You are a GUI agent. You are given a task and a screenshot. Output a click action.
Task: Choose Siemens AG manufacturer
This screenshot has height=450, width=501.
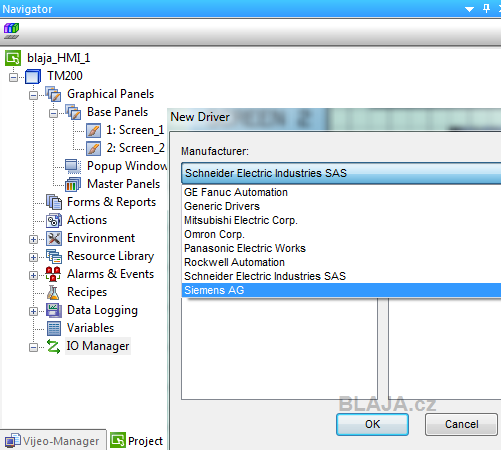(x=341, y=290)
